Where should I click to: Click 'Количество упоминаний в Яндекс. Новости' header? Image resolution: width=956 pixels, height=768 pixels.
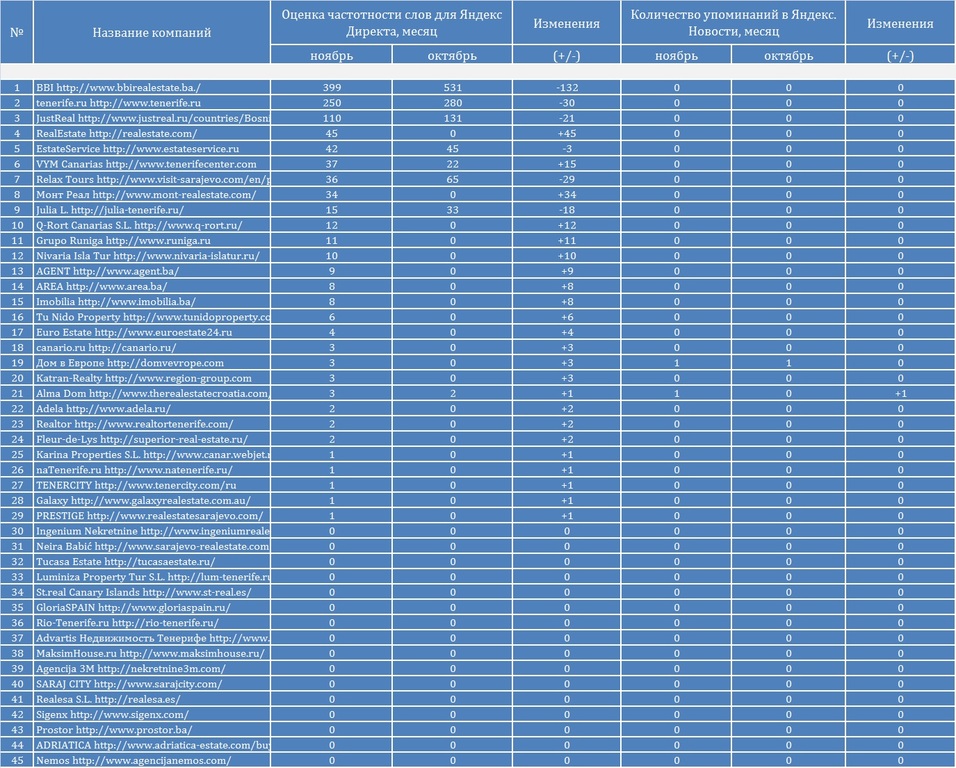click(x=733, y=23)
